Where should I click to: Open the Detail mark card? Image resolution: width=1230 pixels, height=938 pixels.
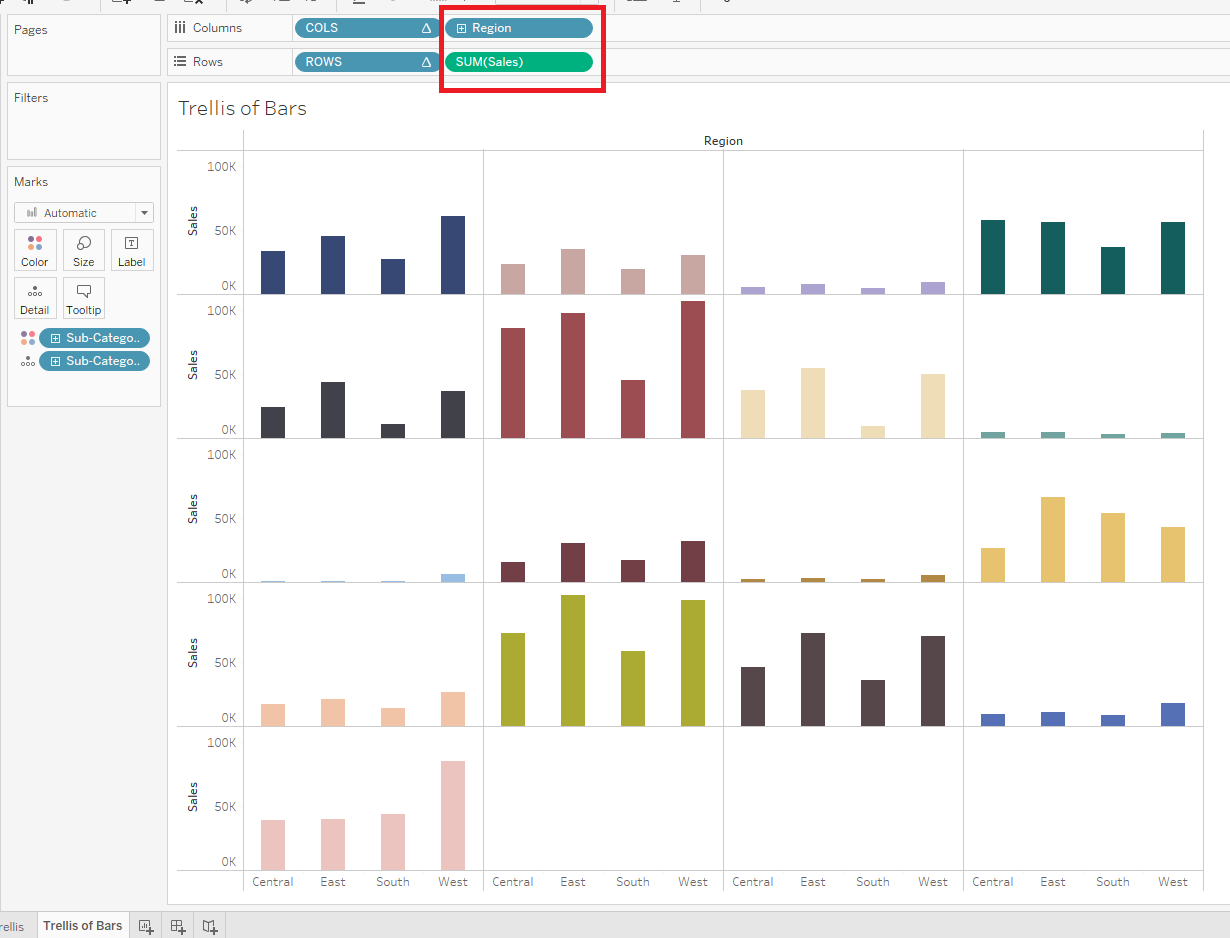tap(35, 298)
